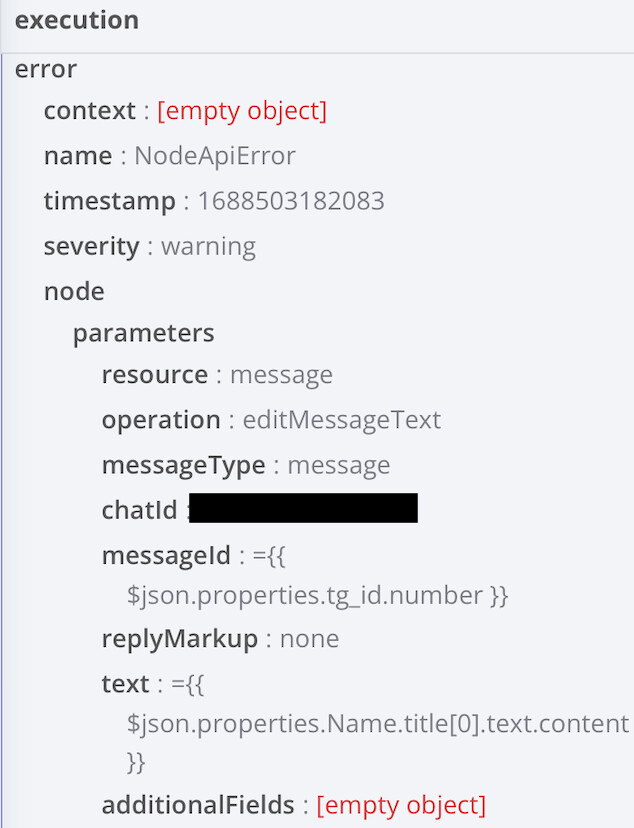
Task: Click the messageType key
Action: click(183, 465)
